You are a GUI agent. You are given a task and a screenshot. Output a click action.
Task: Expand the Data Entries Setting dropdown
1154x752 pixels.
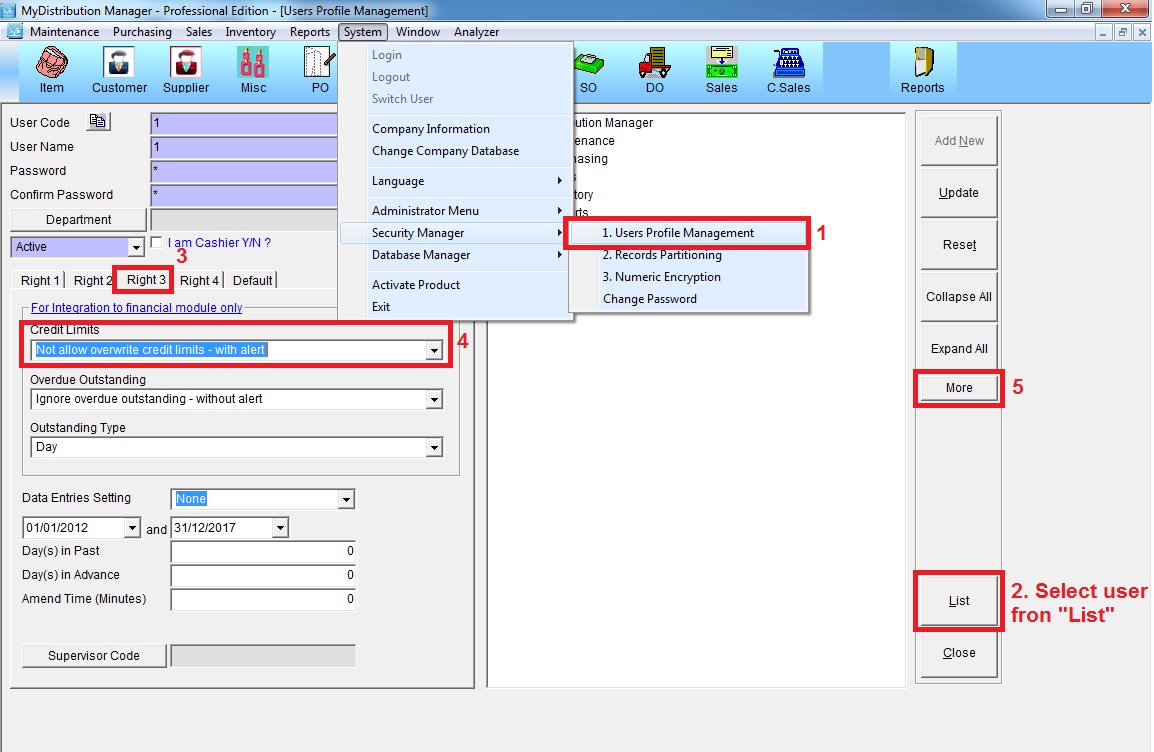pos(346,499)
